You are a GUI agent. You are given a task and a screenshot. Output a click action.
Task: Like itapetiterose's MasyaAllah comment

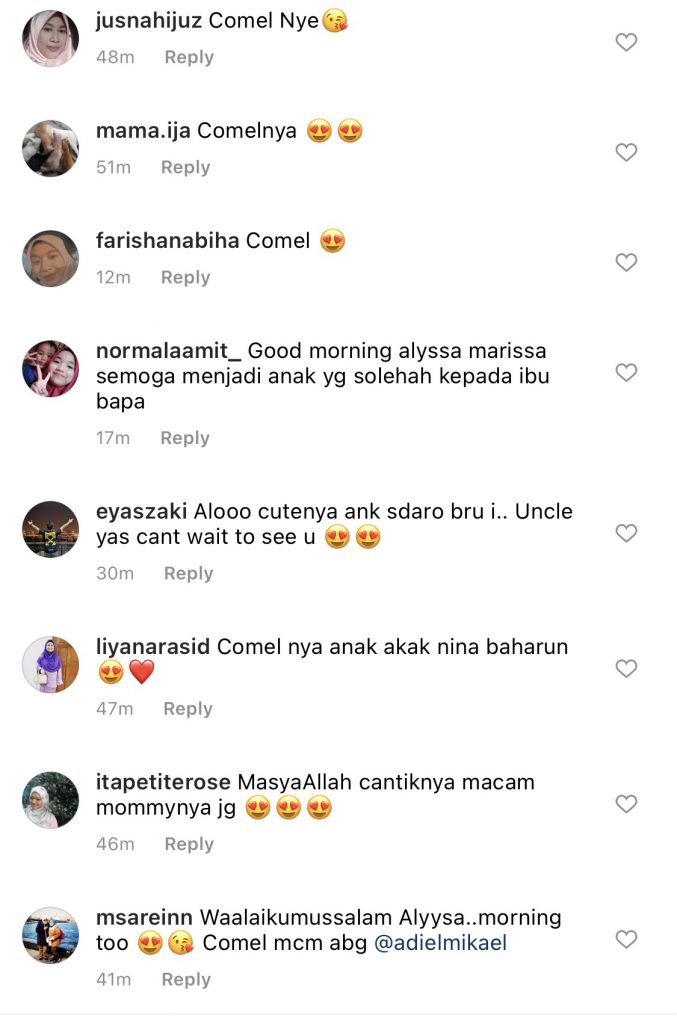tap(626, 804)
